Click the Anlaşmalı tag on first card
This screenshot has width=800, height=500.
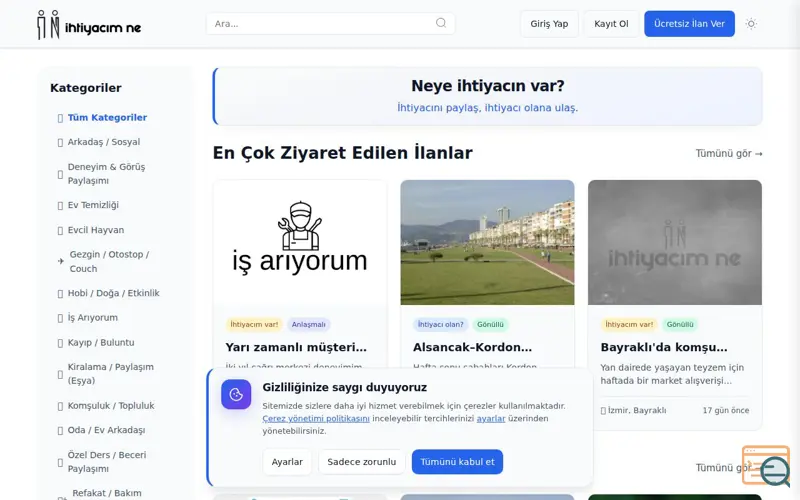point(309,324)
